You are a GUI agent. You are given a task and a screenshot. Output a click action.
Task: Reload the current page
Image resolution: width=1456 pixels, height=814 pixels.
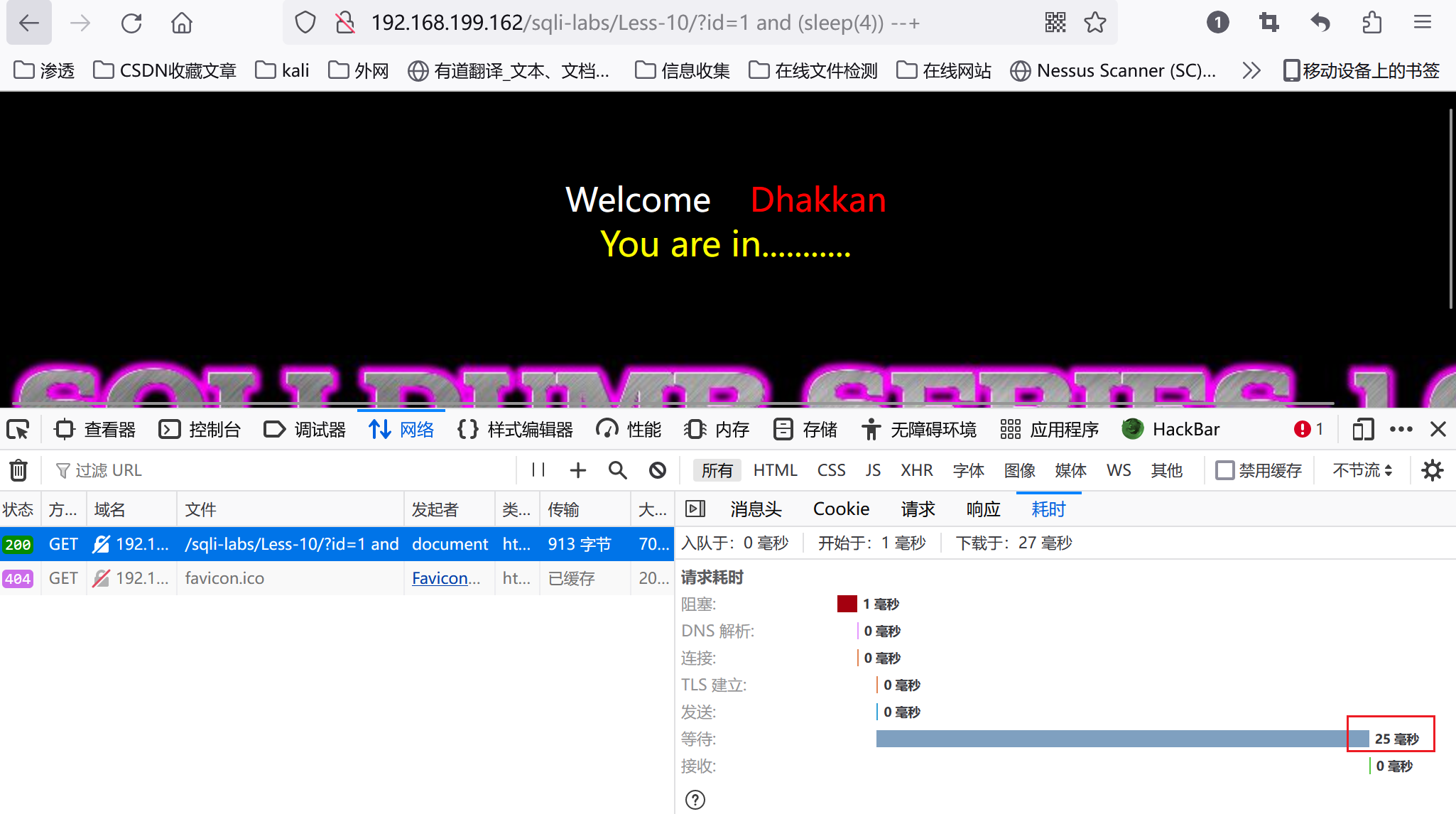coord(131,23)
